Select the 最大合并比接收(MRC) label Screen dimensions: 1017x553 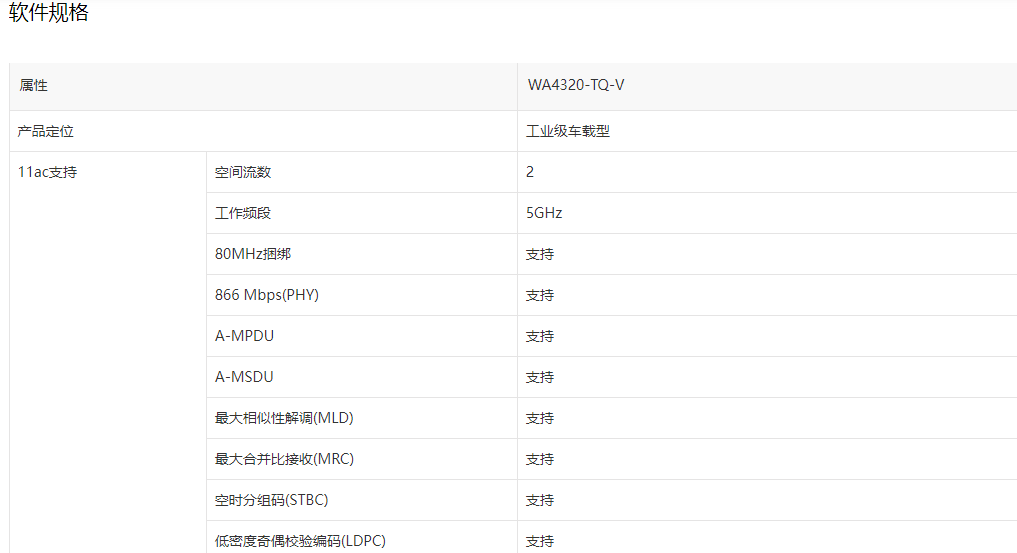pos(284,459)
